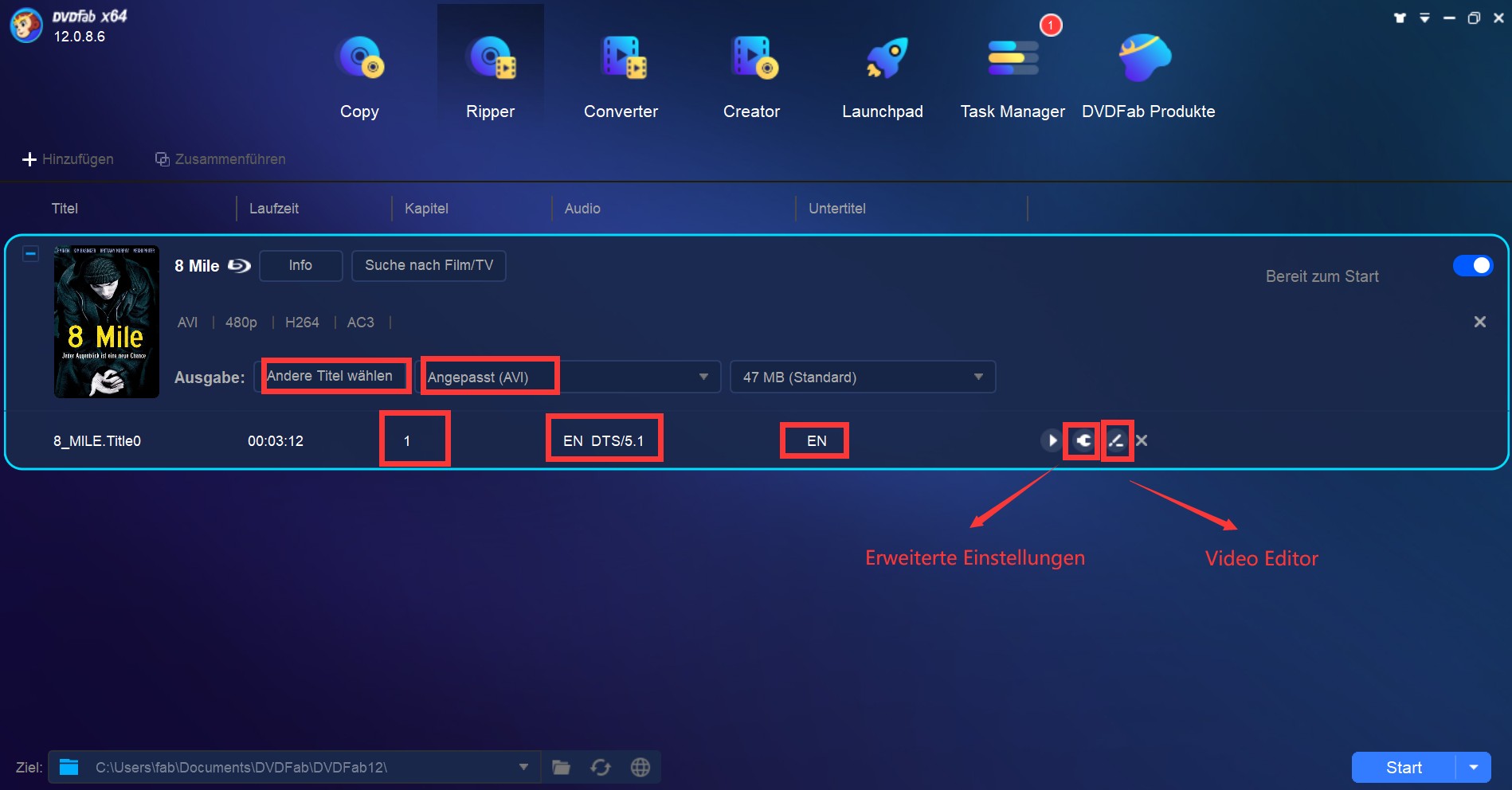Click the shirt skin icon in title bar
Viewport: 1512px width, 790px height.
point(1400,18)
